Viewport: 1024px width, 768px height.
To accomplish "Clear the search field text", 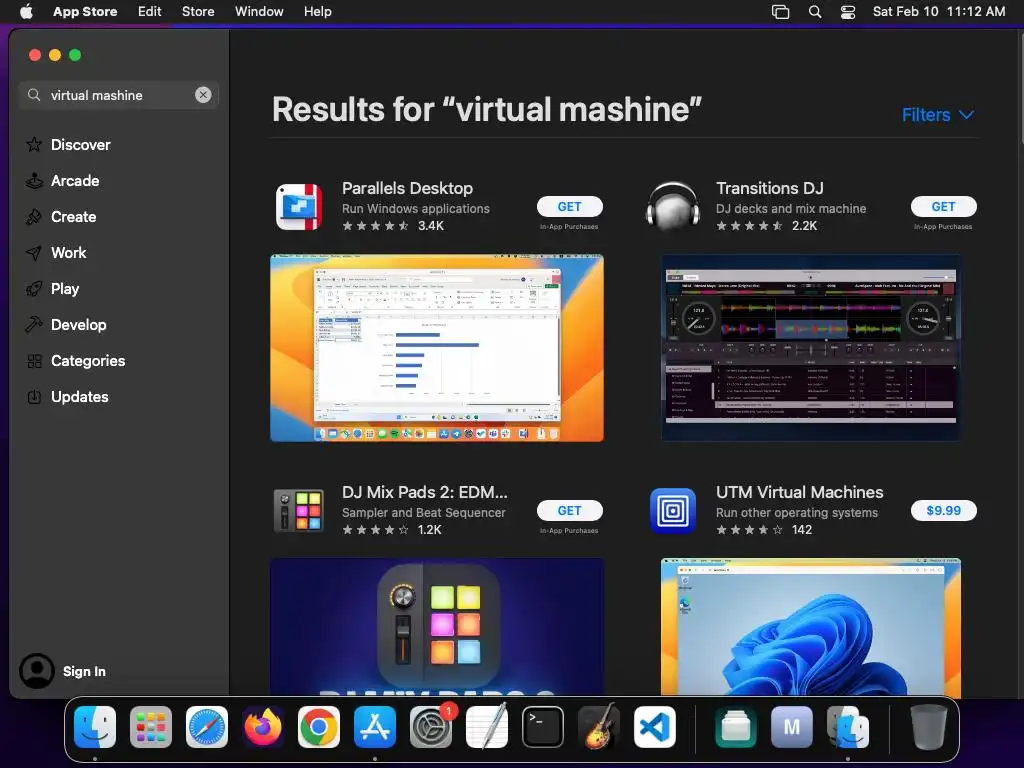I will 203,95.
